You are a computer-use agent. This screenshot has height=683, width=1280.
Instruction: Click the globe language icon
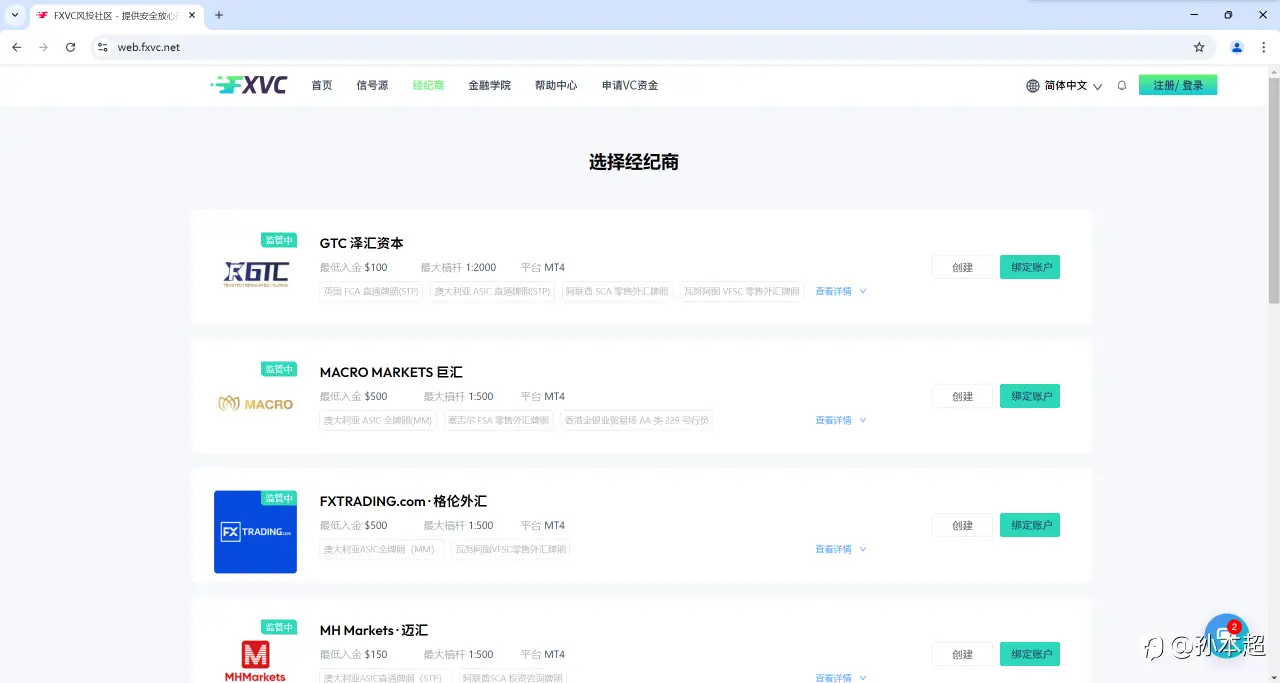(x=1033, y=86)
